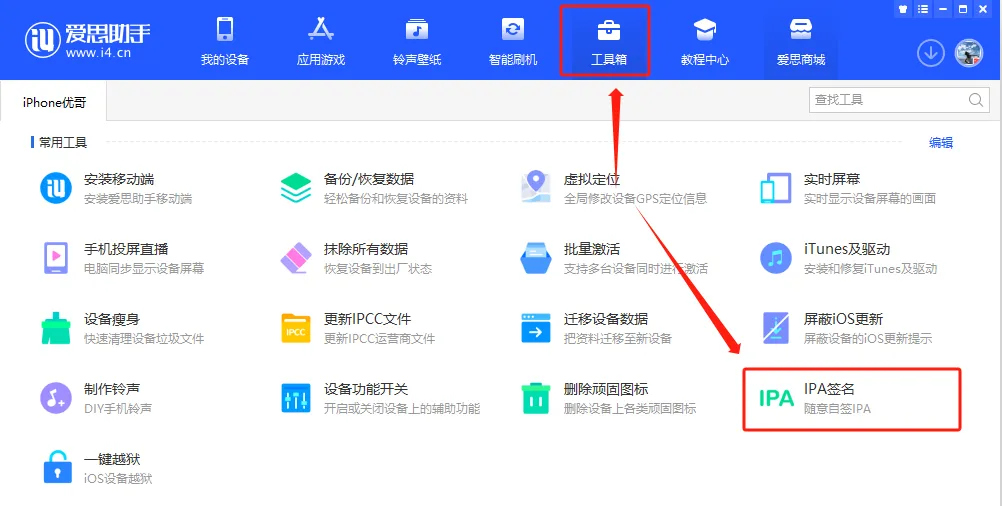
Task: Select the 一键越狱 title text
Action: (112, 459)
